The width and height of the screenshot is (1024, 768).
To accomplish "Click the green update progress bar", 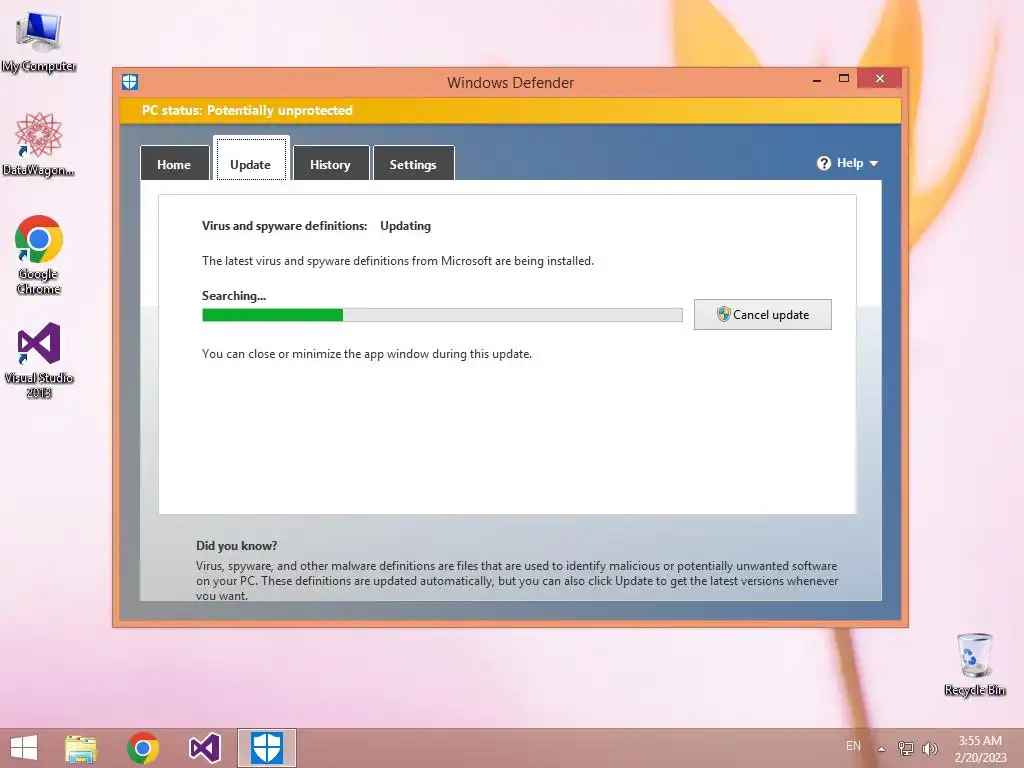I will [x=442, y=315].
